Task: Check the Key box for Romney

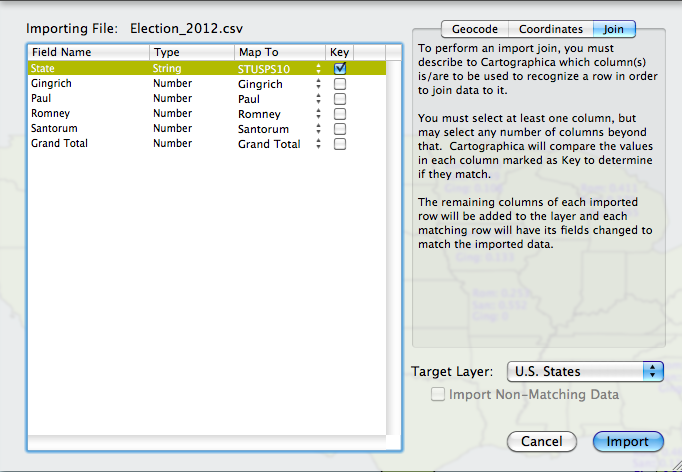Action: (x=340, y=114)
